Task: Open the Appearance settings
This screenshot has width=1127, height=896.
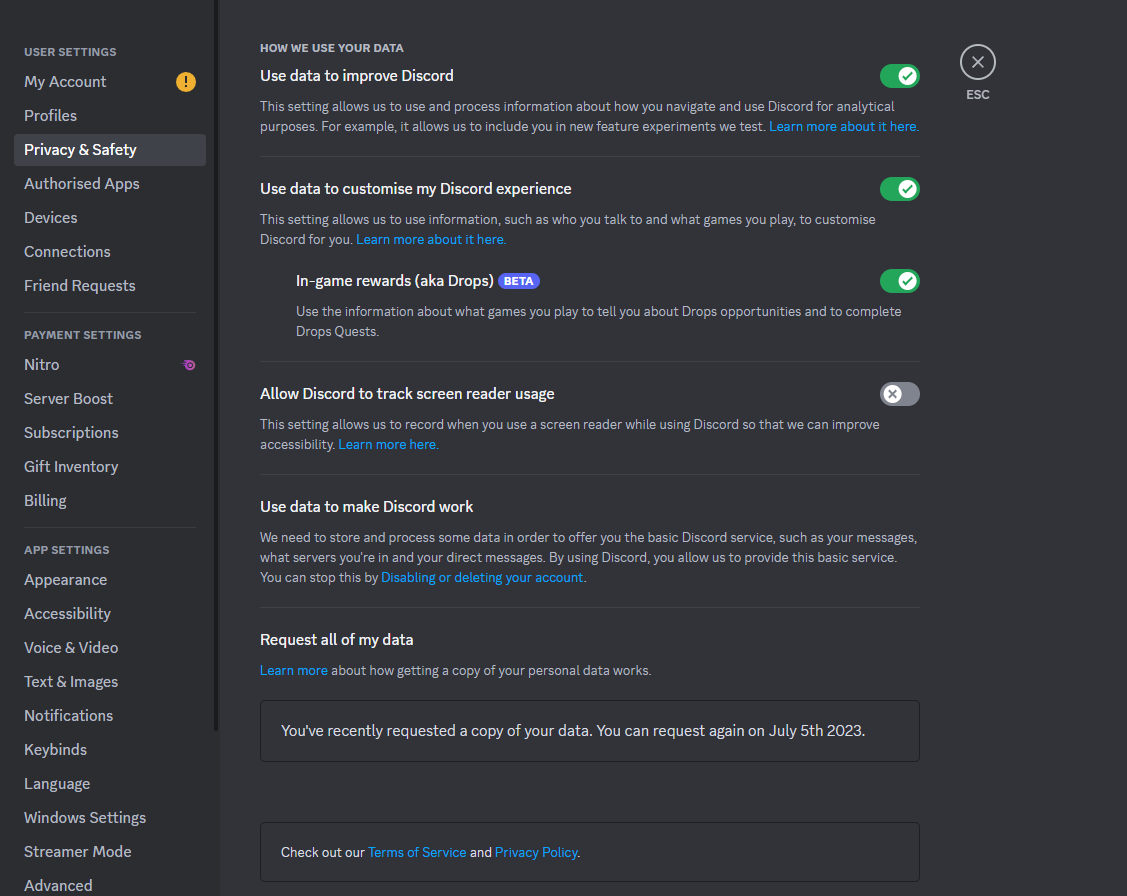Action: click(x=66, y=580)
